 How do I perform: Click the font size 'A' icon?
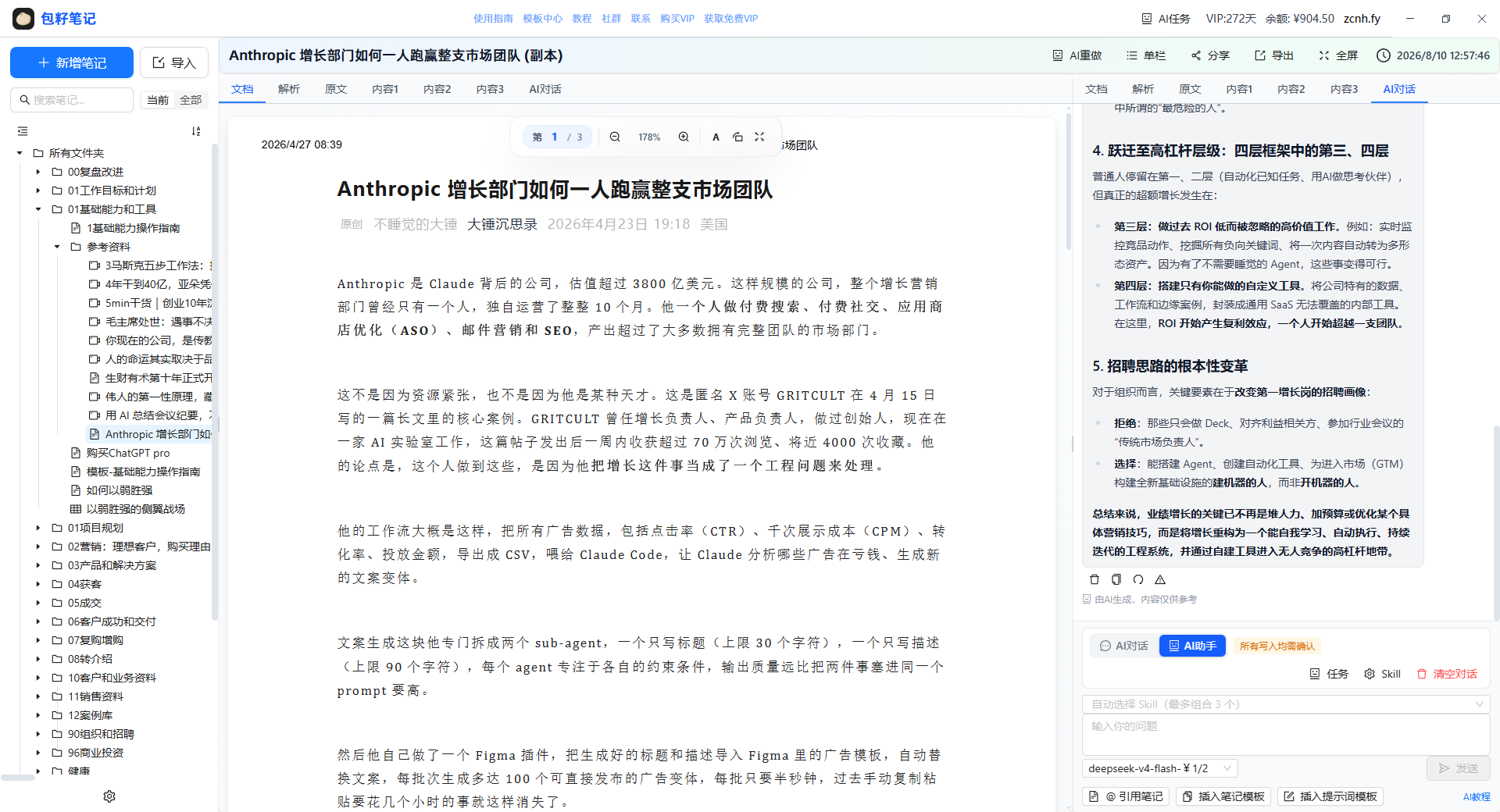click(716, 137)
